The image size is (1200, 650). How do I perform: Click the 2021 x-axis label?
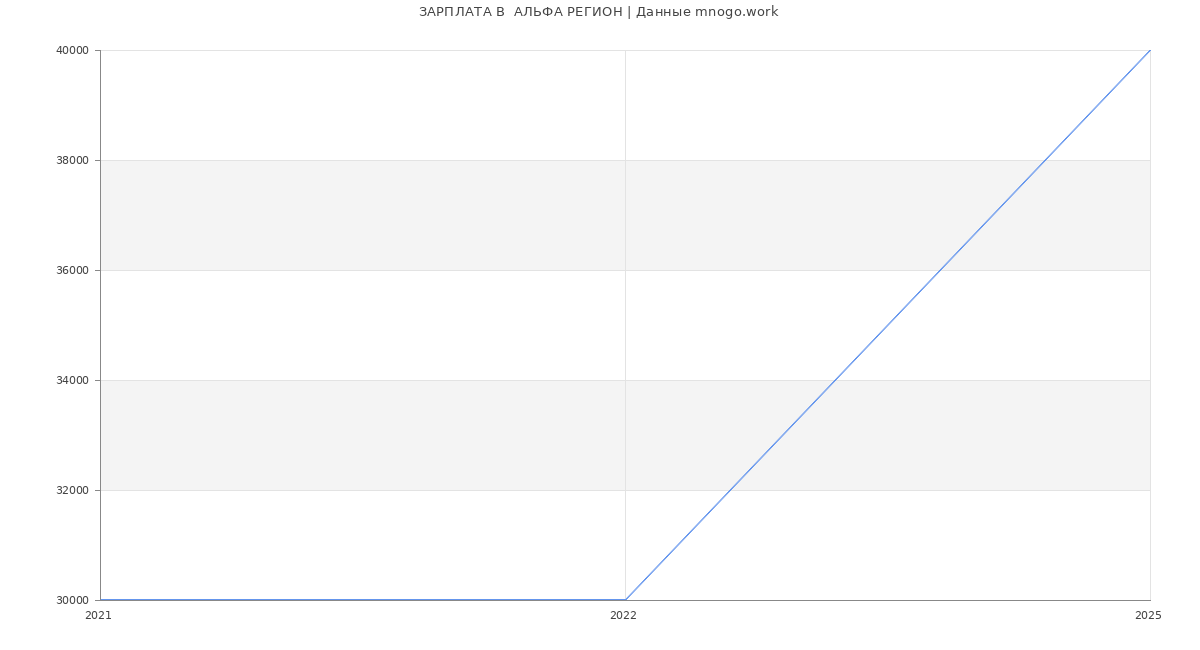click(99, 616)
